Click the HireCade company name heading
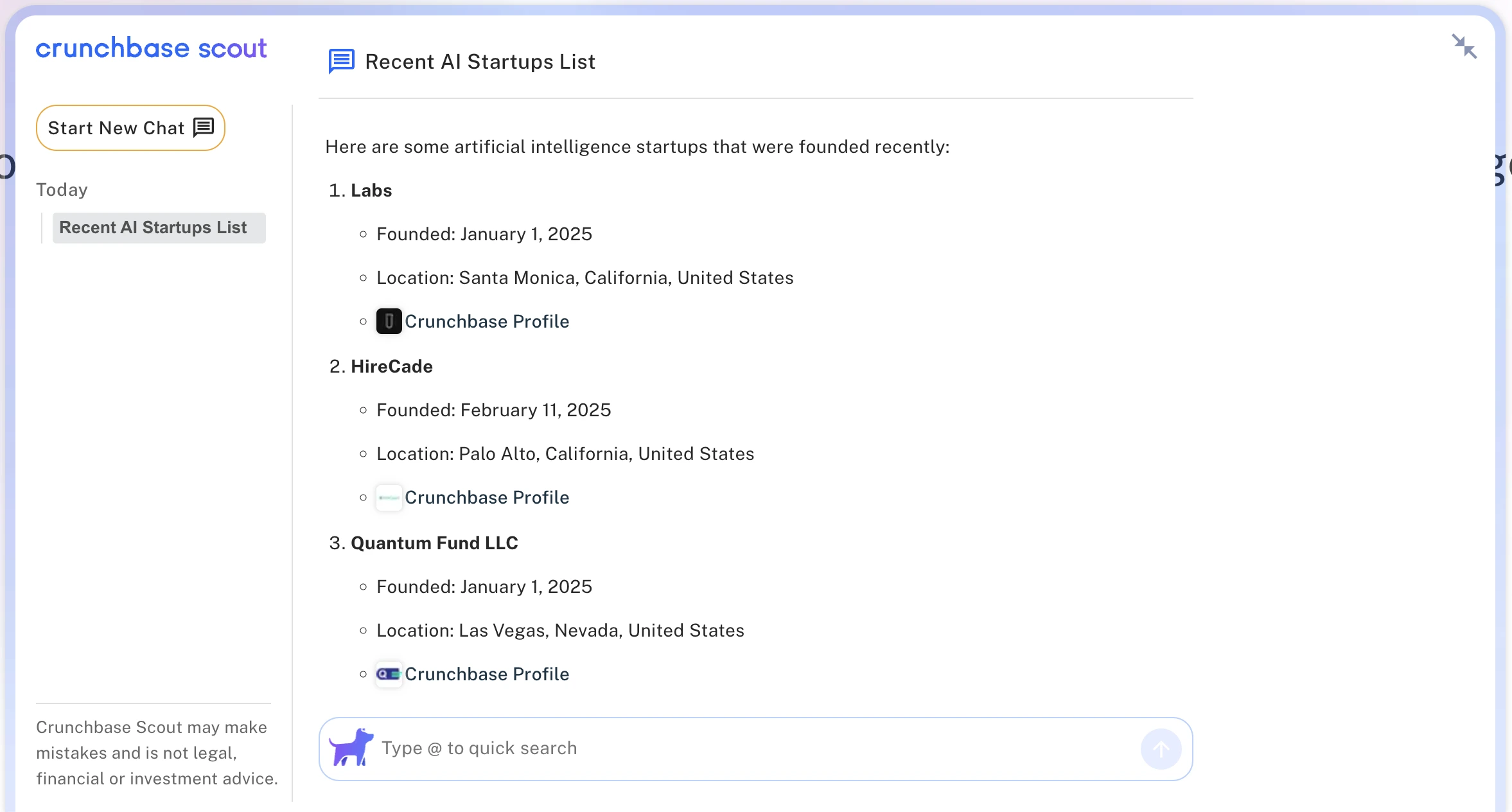This screenshot has width=1512, height=812. (x=391, y=366)
